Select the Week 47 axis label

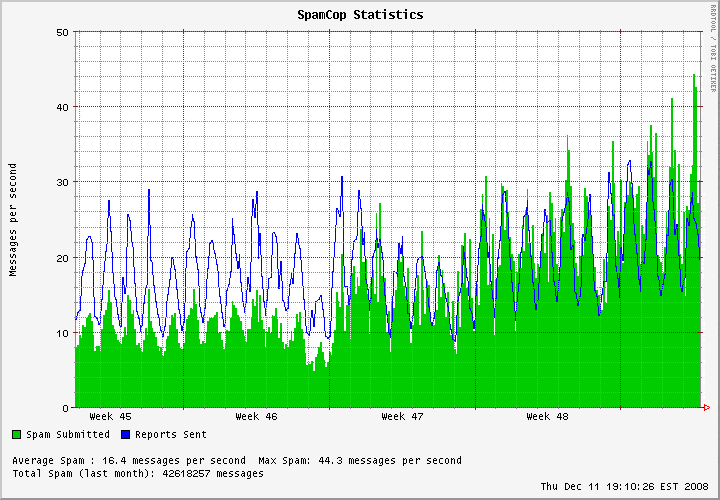[x=402, y=416]
